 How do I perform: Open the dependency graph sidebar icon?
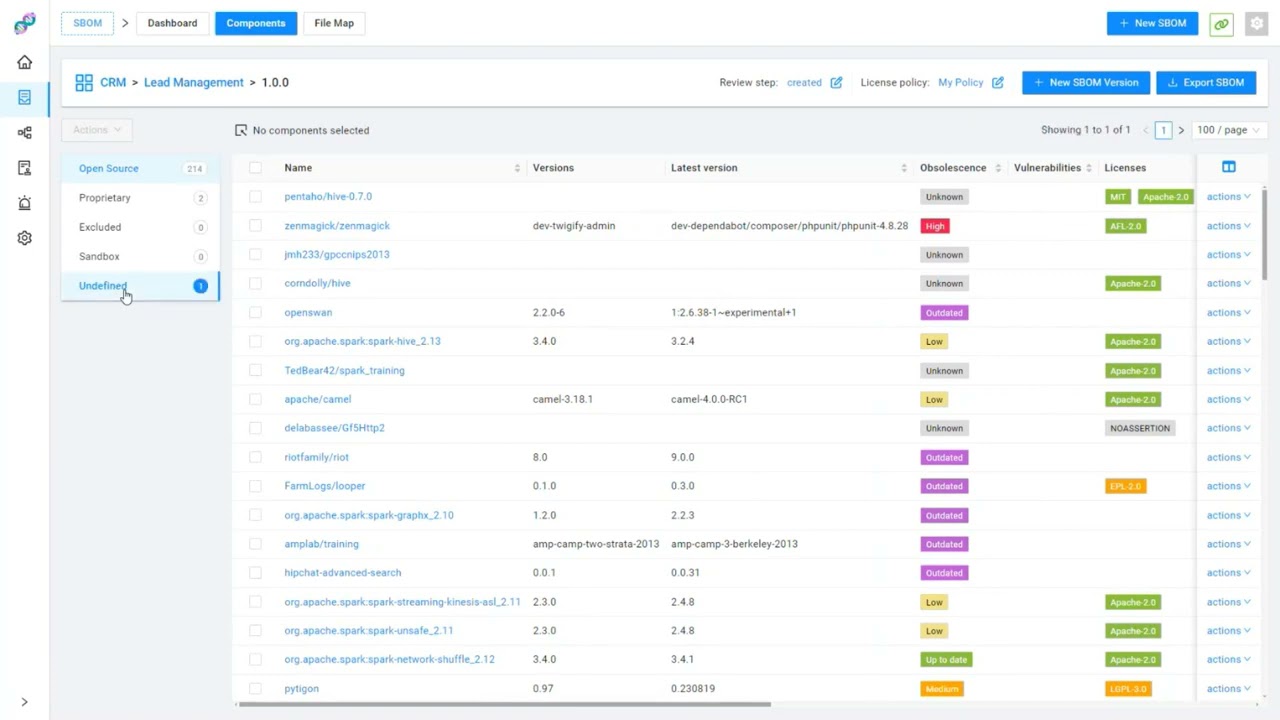pyautogui.click(x=25, y=132)
